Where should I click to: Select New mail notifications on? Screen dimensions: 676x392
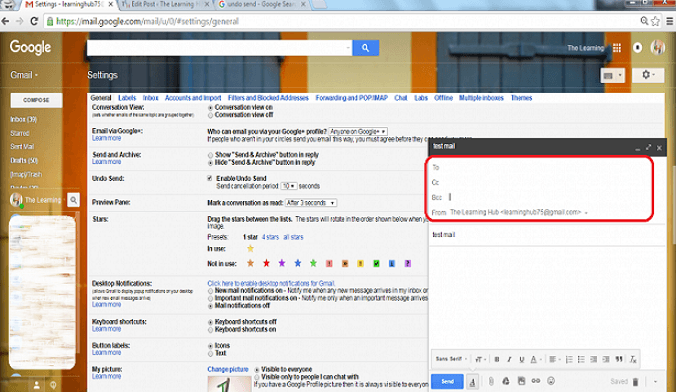coord(210,291)
